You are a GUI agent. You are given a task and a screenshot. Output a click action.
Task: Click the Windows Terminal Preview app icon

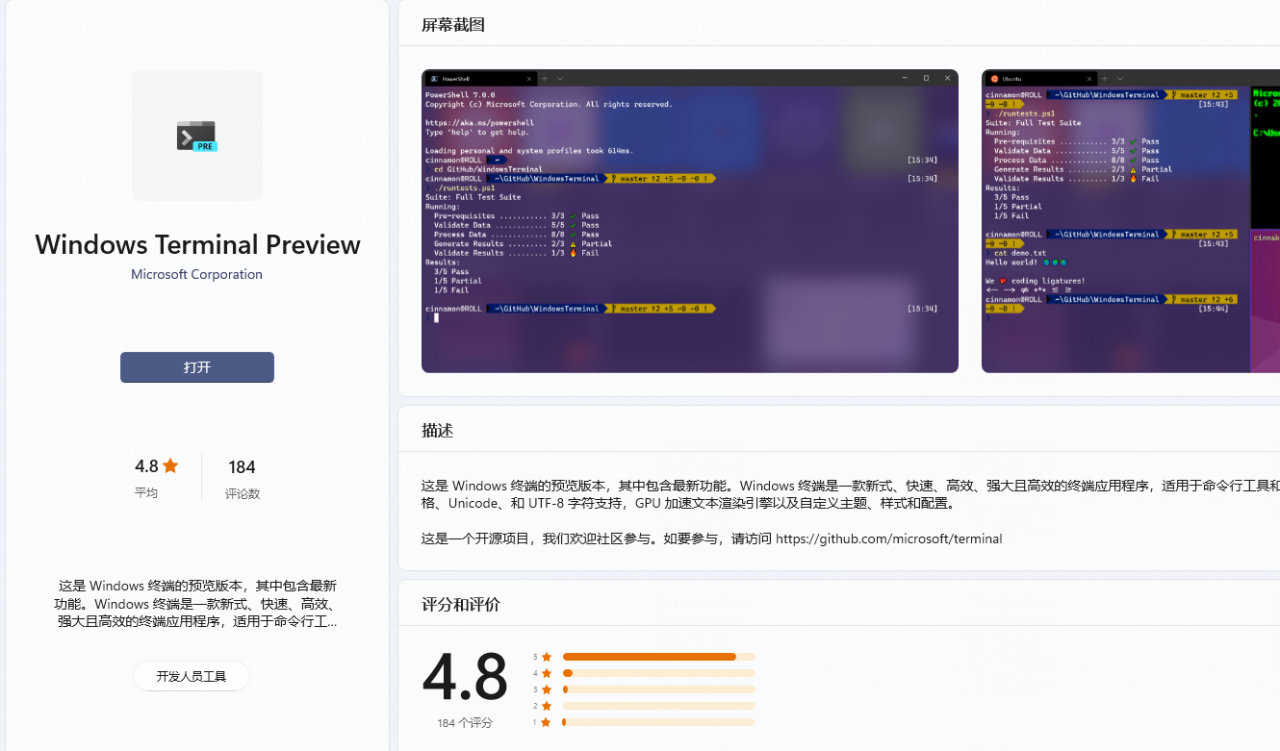pos(197,136)
